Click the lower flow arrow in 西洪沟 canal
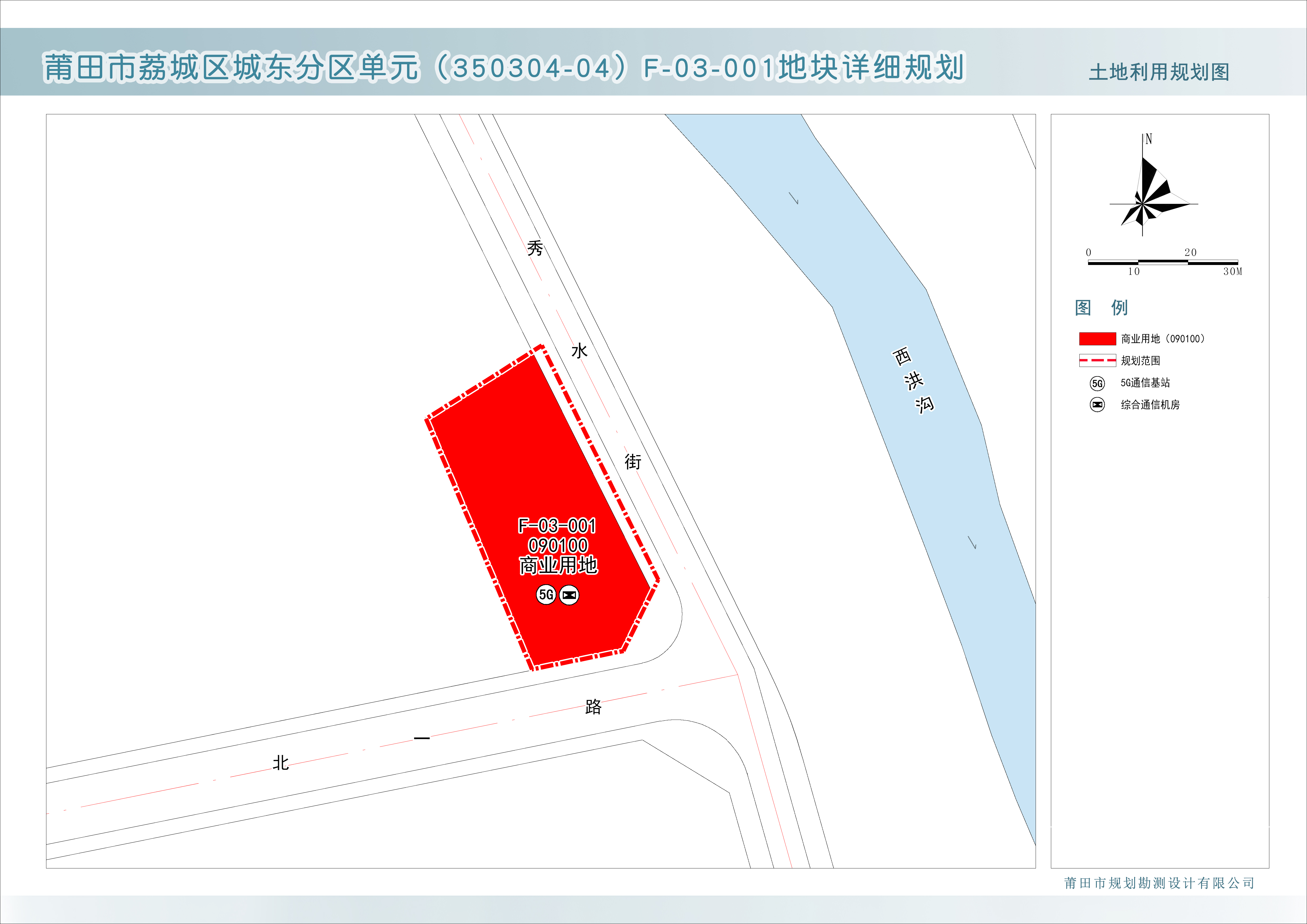 click(x=972, y=543)
